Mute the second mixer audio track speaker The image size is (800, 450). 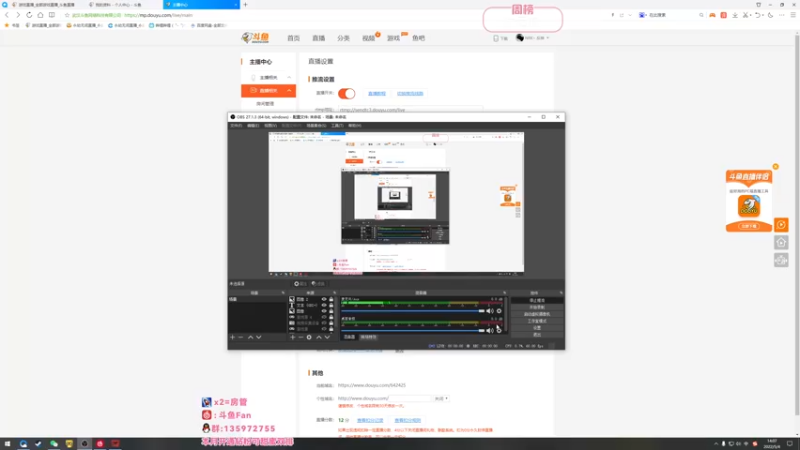pos(490,330)
